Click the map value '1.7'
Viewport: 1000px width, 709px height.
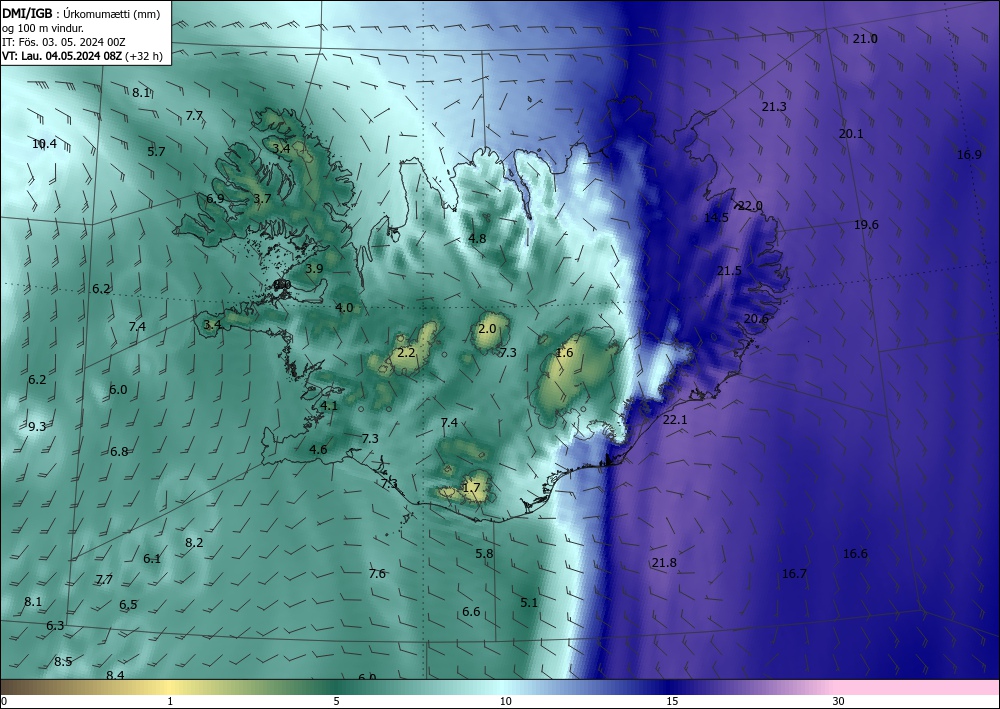[471, 488]
